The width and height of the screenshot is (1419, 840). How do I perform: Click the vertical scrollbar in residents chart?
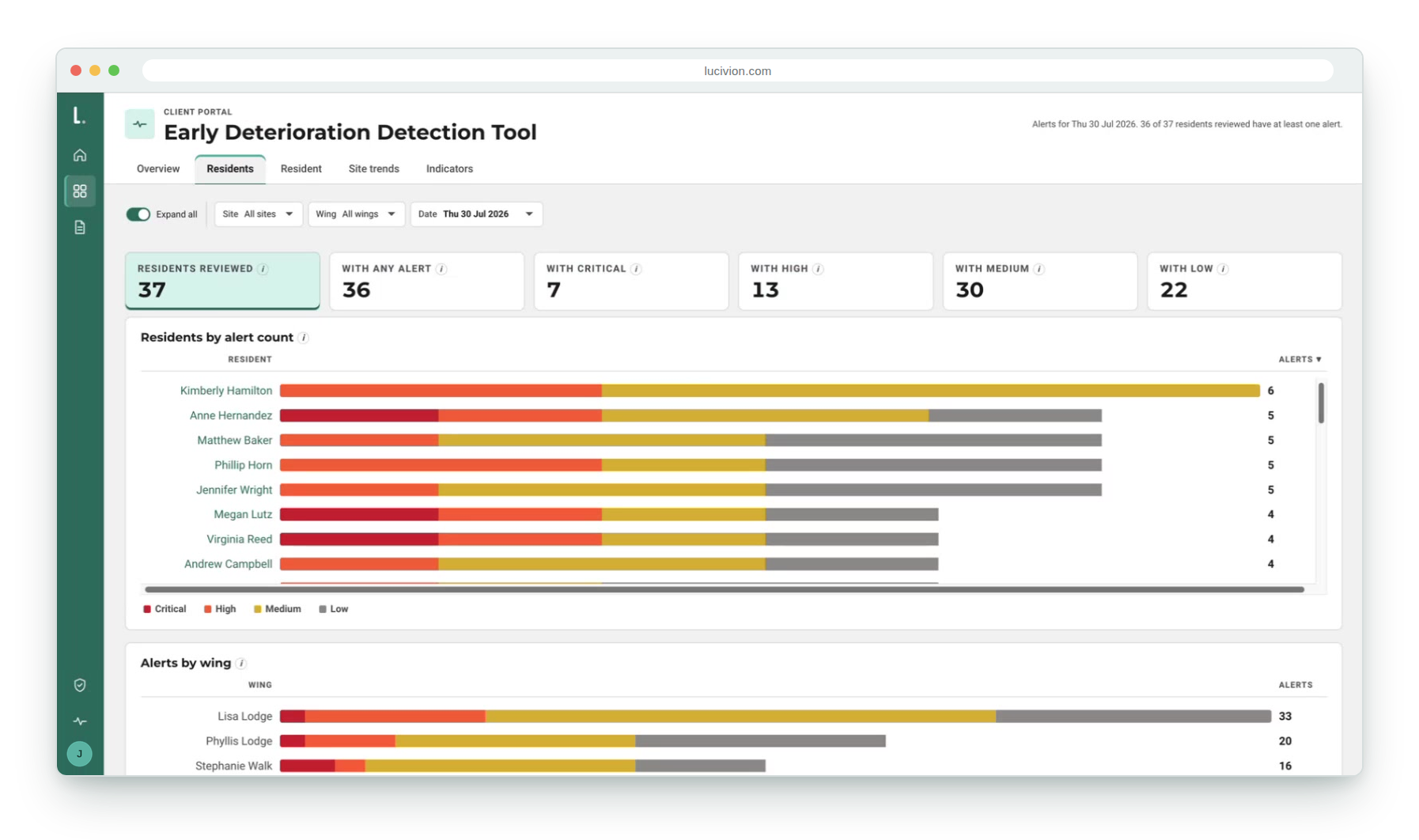coord(1321,403)
